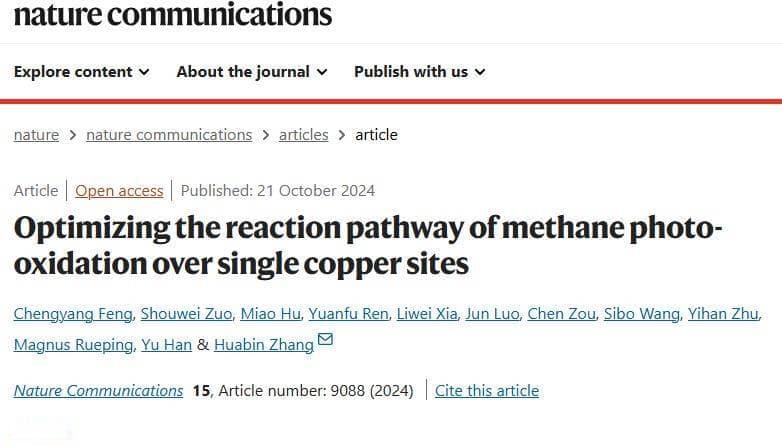Select author Yihan Zhu
Screen dimensions: 782x446
(723, 314)
